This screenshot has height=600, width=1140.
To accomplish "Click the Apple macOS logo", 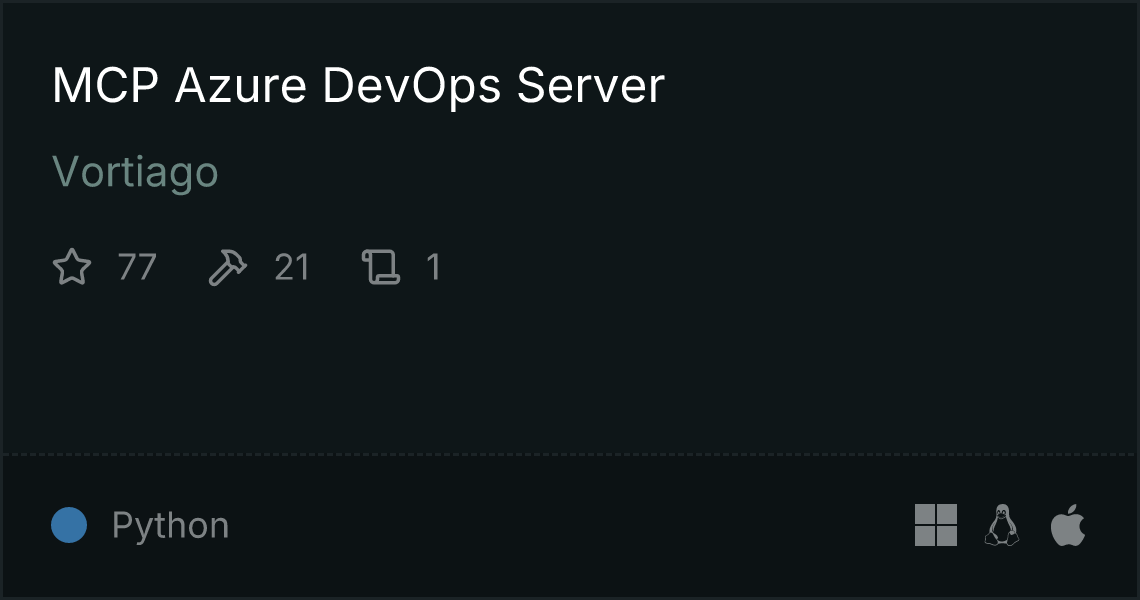I will (x=1068, y=525).
